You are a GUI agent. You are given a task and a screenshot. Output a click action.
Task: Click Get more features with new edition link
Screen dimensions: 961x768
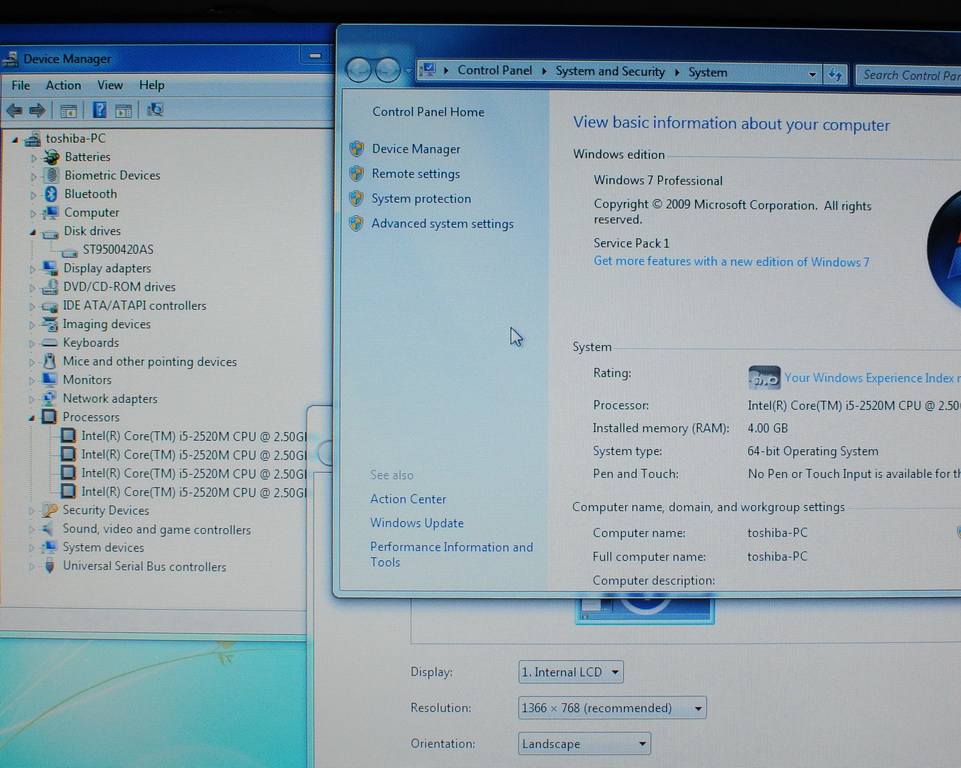pos(731,262)
